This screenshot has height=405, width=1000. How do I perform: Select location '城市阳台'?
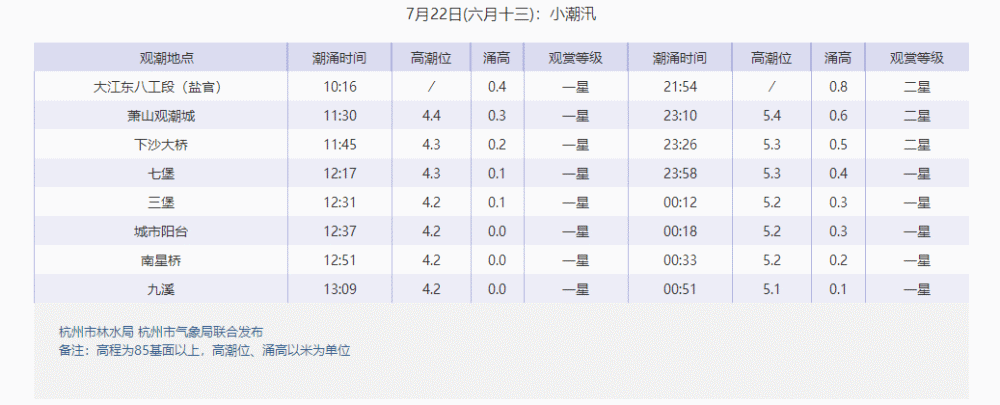click(161, 232)
